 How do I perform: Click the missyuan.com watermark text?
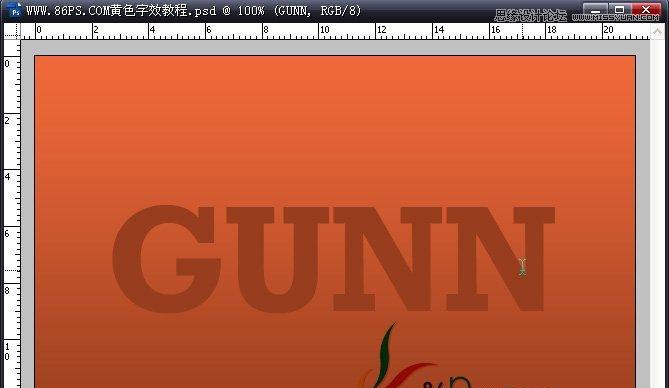615,17
